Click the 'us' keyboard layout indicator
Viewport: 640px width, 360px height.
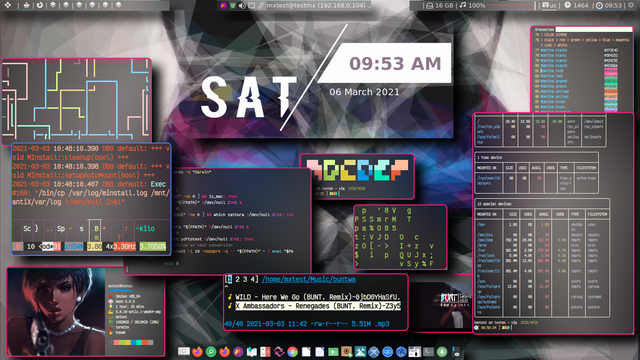(549, 6)
